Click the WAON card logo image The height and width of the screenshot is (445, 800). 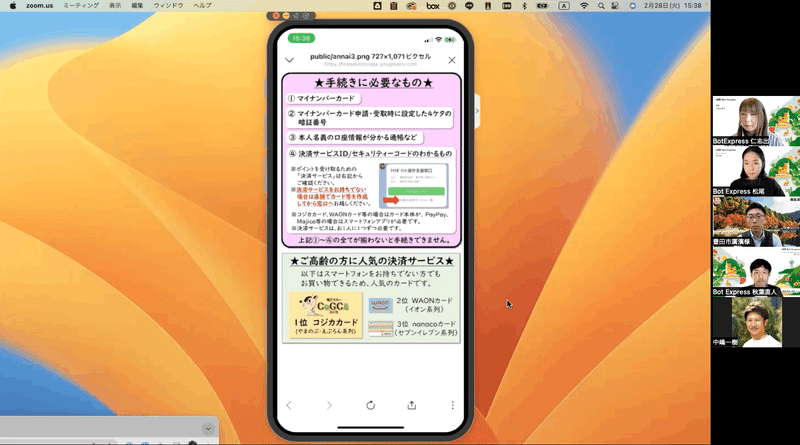pos(380,305)
